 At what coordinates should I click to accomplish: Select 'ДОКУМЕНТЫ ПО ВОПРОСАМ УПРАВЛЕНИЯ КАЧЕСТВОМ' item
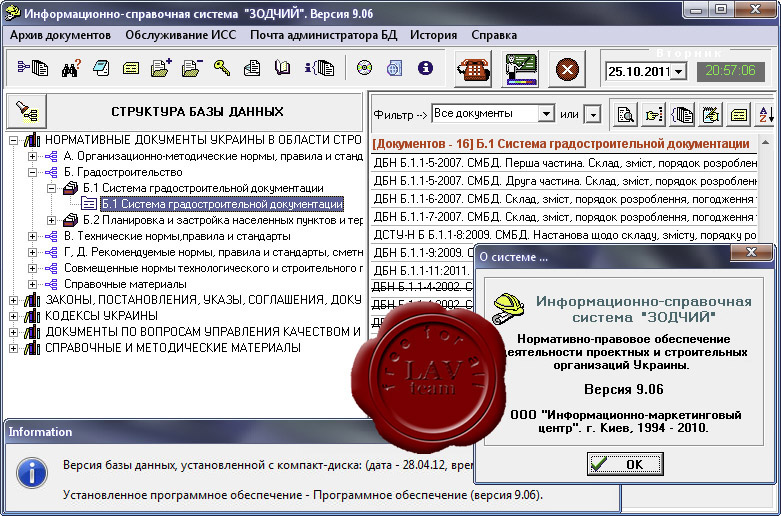pyautogui.click(x=203, y=332)
